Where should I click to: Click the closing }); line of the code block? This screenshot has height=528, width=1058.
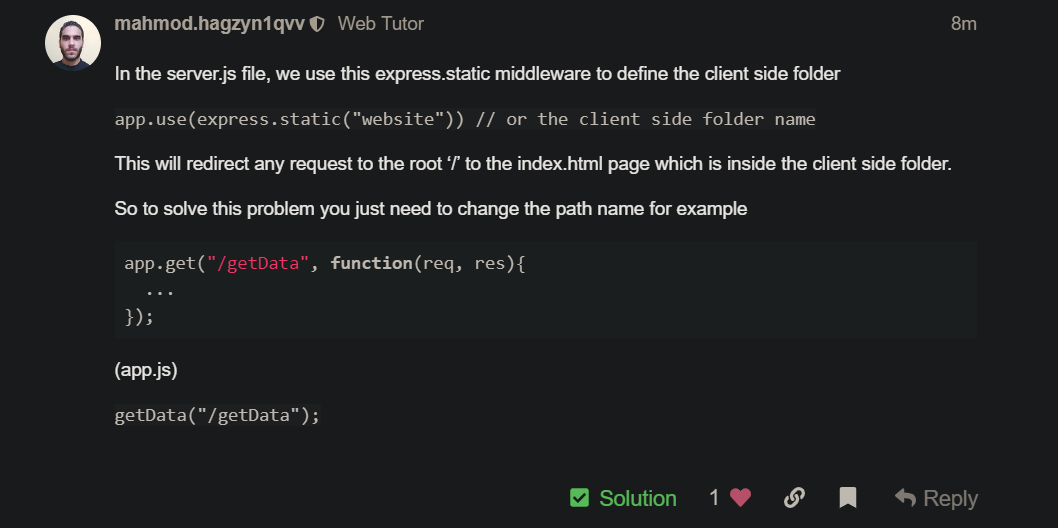click(139, 316)
